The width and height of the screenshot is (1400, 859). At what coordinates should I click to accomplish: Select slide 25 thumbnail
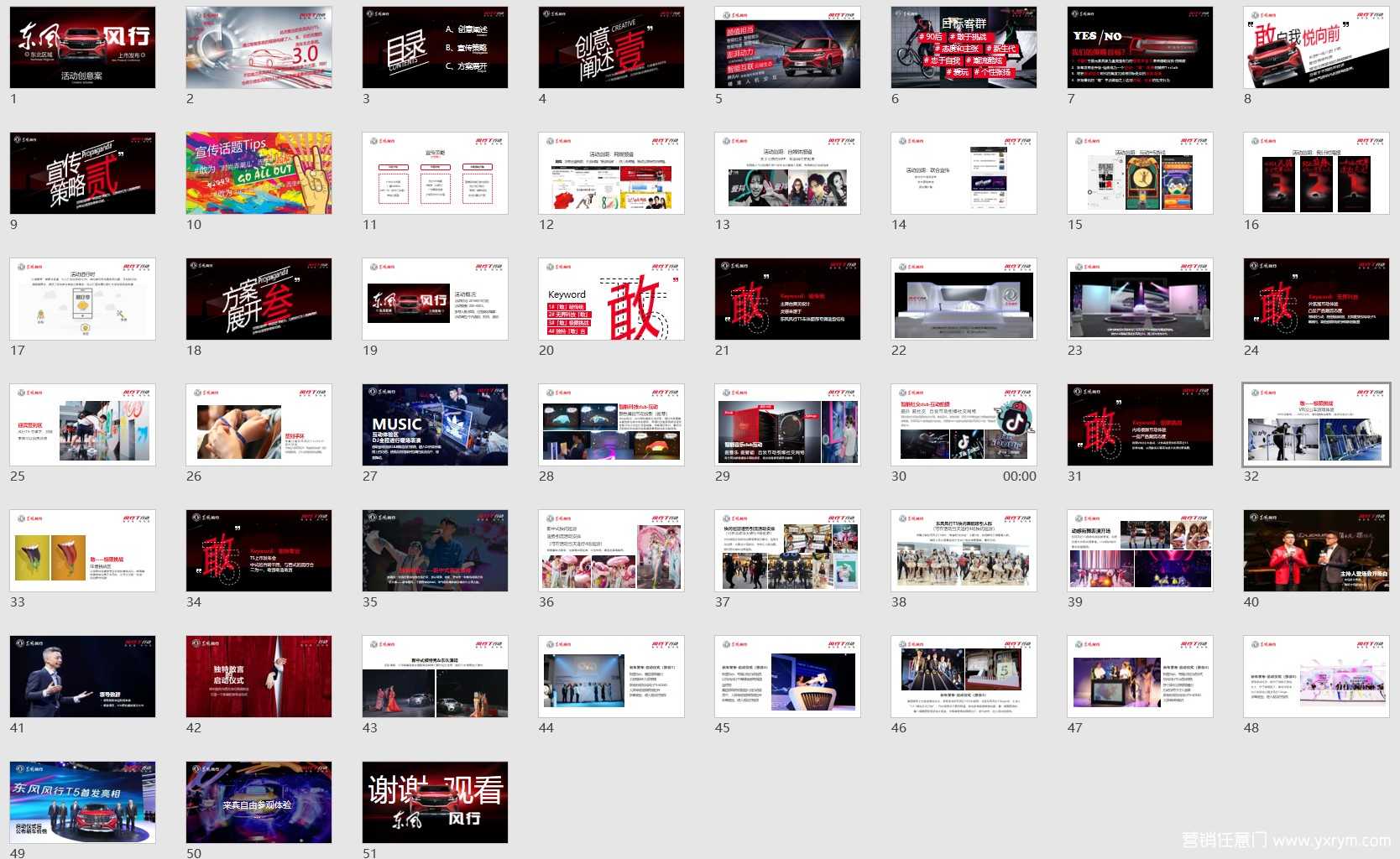(82, 424)
